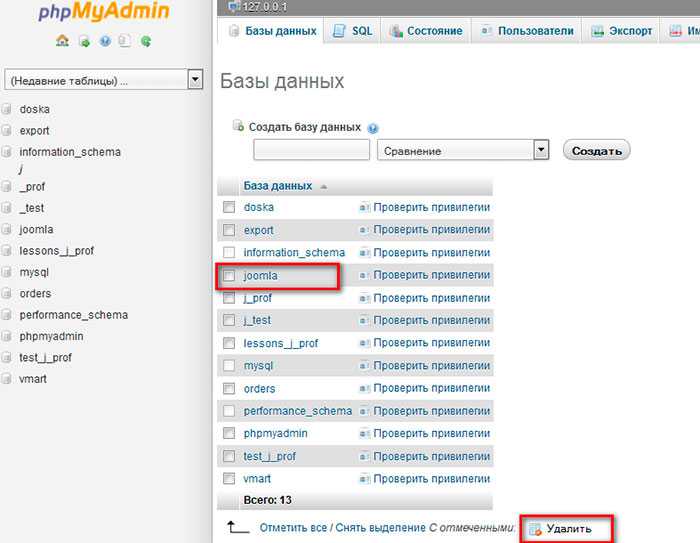Open the phpMyAdmin home icon

62,41
